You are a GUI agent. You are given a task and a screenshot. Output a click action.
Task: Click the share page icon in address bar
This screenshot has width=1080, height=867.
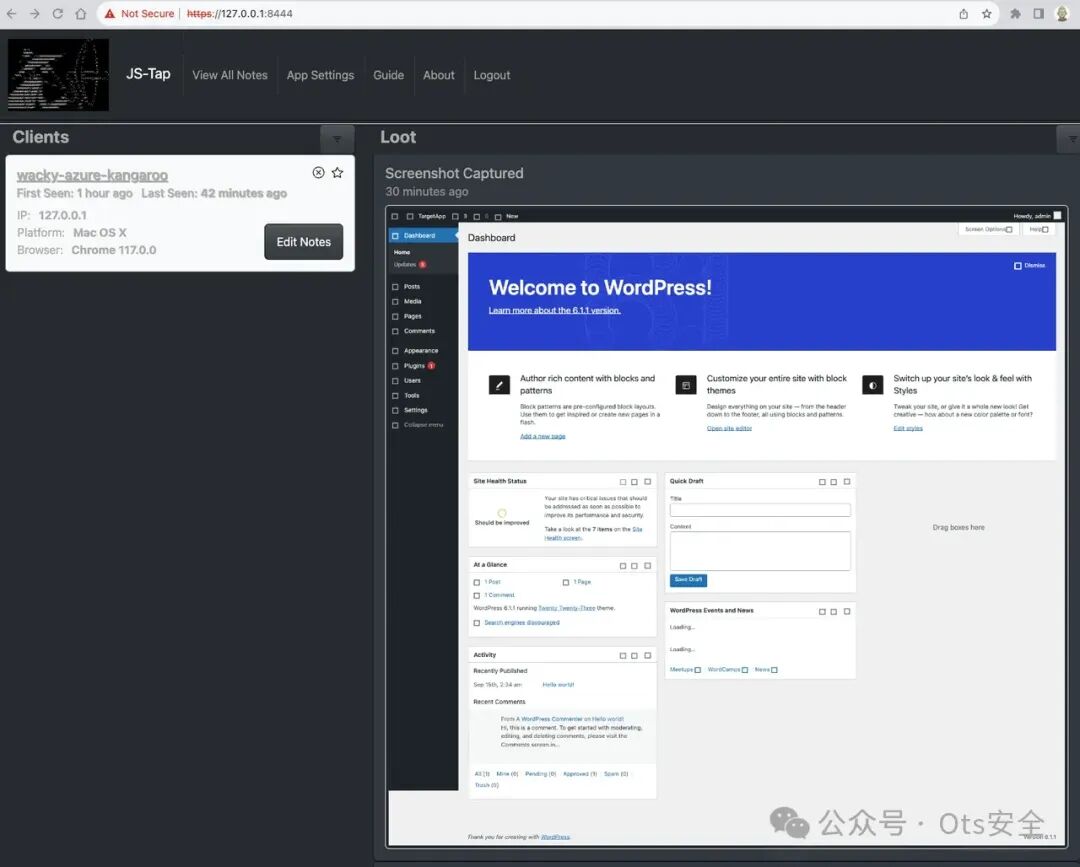[x=964, y=14]
